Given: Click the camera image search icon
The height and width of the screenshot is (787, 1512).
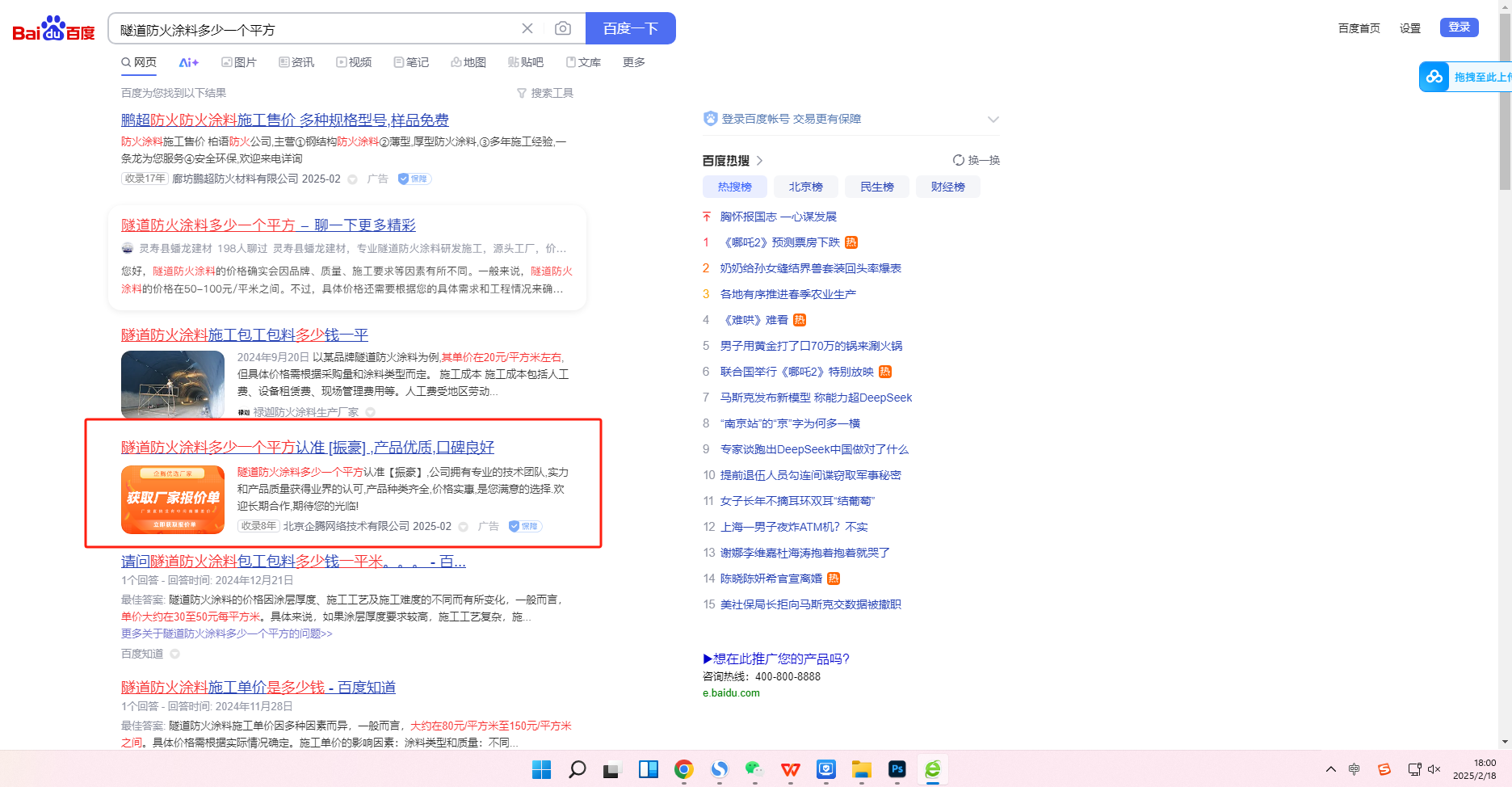Looking at the screenshot, I should click(563, 29).
